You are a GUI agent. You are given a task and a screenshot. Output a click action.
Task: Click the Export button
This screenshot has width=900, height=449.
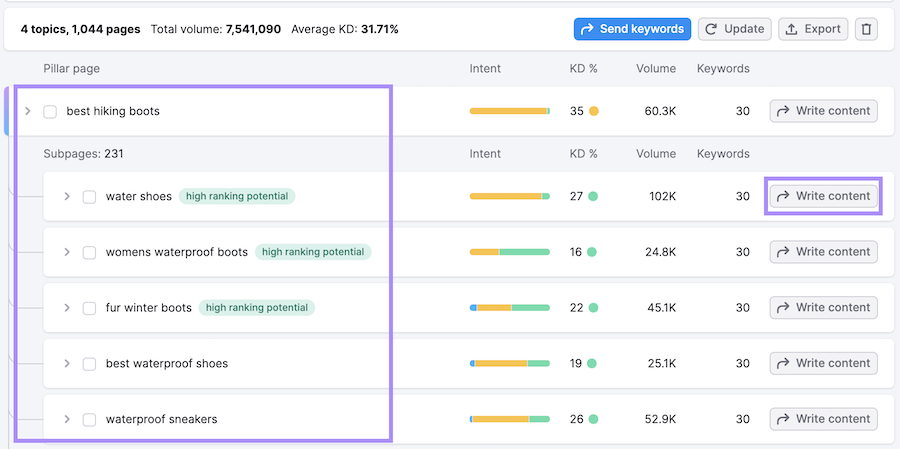coord(813,29)
